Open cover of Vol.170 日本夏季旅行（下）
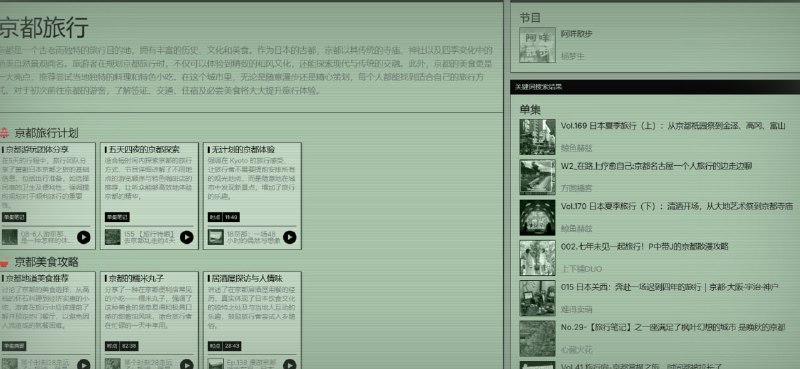The image size is (800, 369). coord(537,217)
